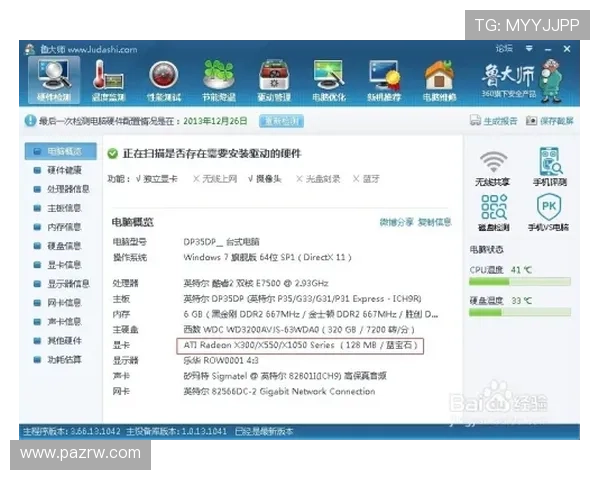
Task: Open the 节能降温 energy saving tool
Action: [219, 80]
